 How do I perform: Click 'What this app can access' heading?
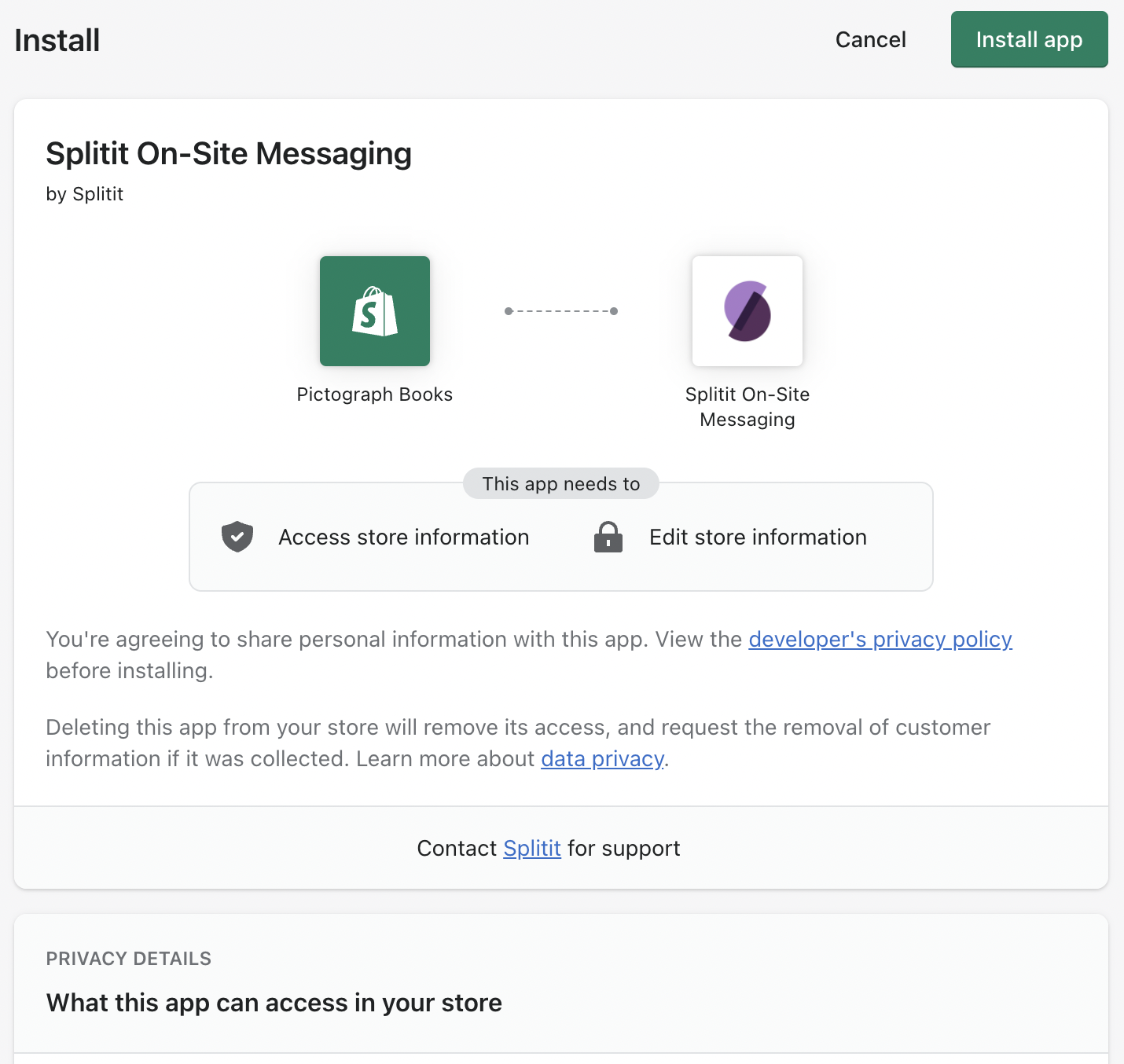coord(274,1003)
